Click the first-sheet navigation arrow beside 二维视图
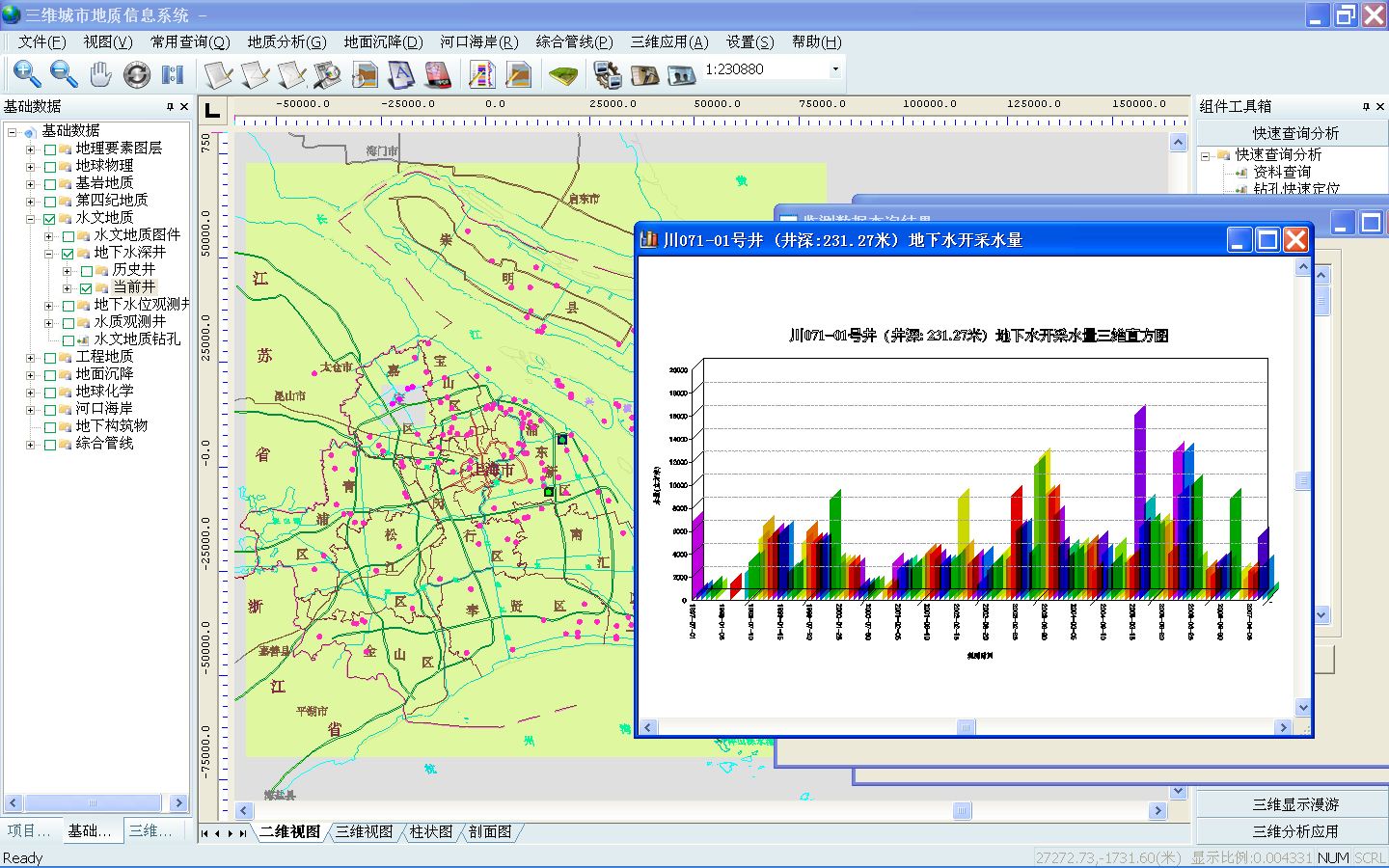 click(x=204, y=833)
